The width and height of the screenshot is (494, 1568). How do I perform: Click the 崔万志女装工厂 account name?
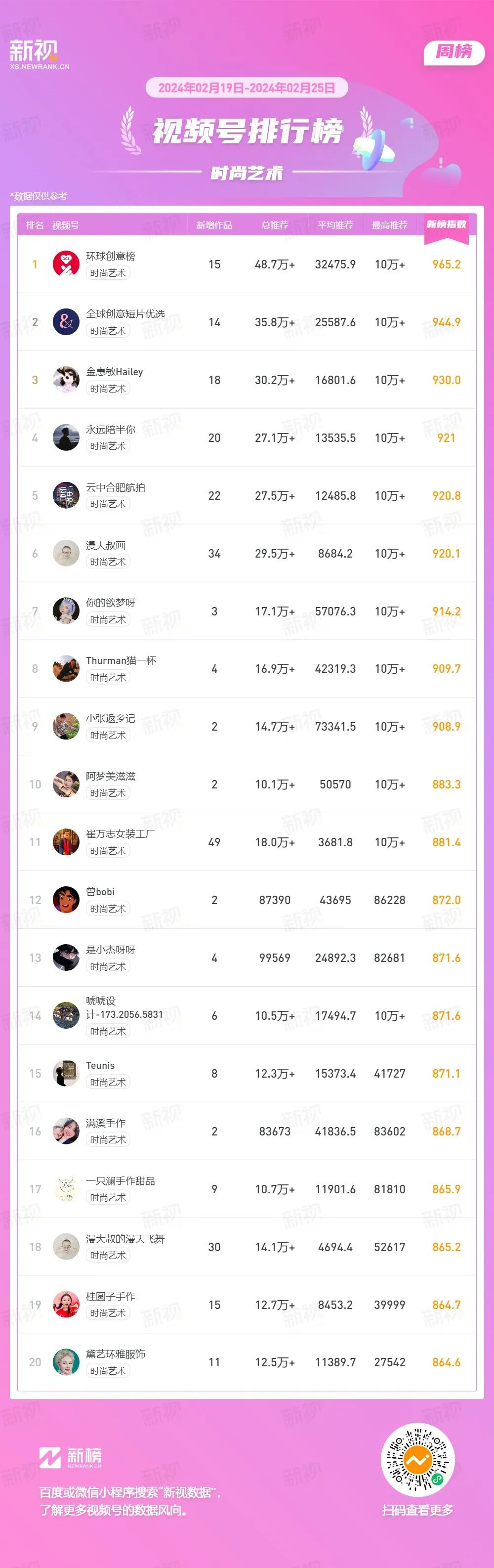coord(121,834)
